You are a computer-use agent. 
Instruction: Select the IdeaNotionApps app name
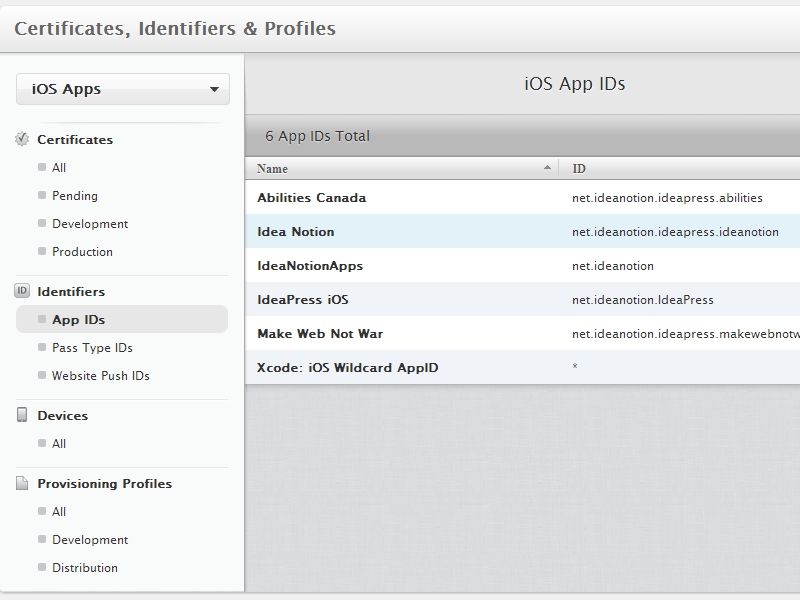[x=310, y=266]
